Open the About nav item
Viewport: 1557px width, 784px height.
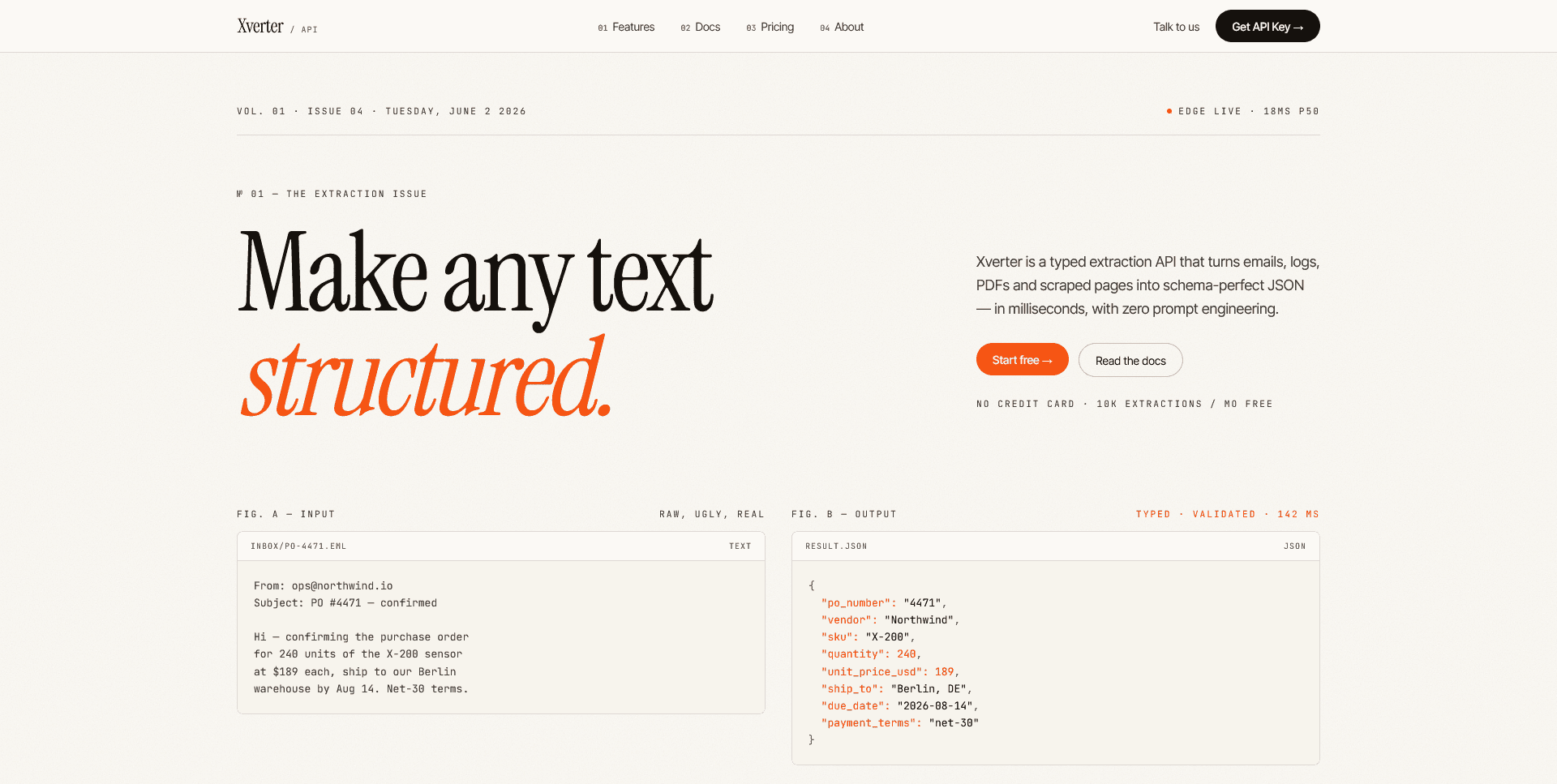[x=842, y=27]
